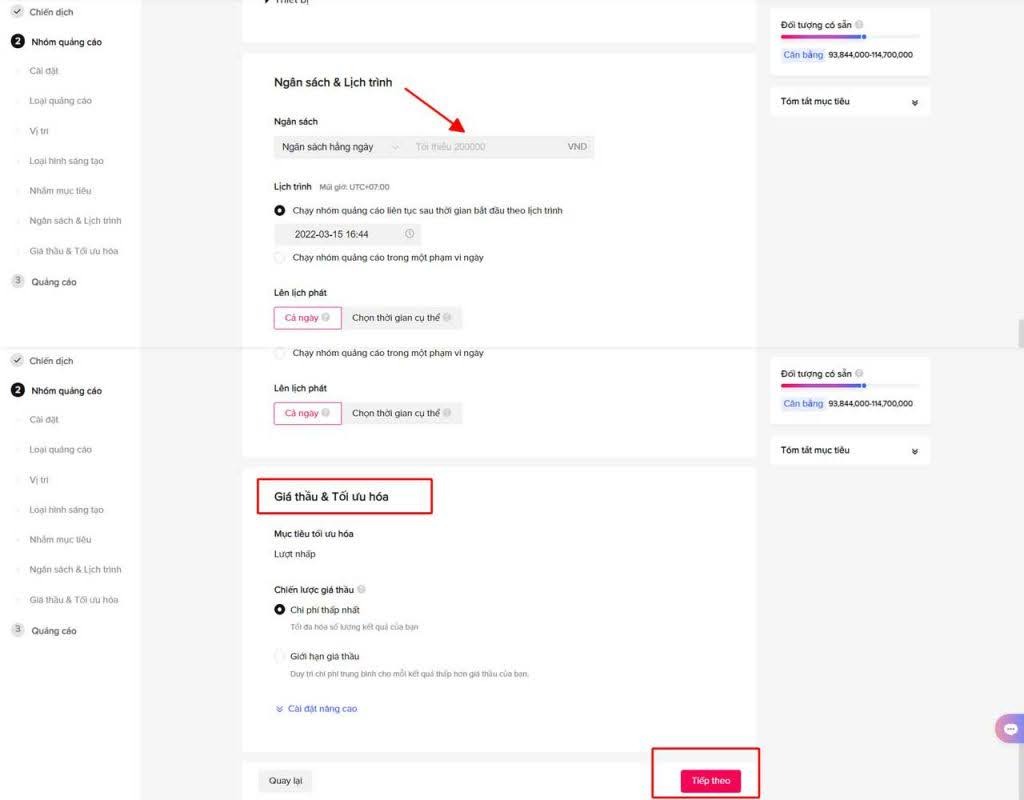Click the info icon beside Chiến lược giá thầu
The height and width of the screenshot is (800, 1024).
click(x=361, y=590)
